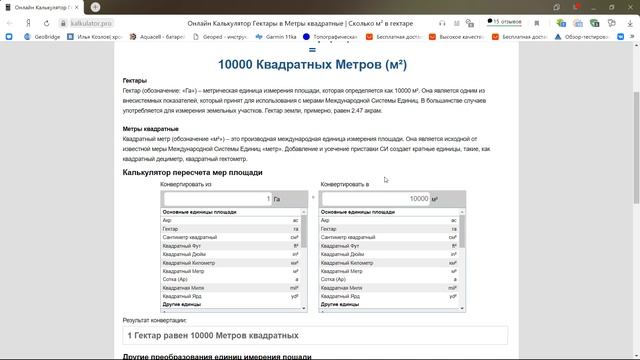Reload the page with the refresh icon
Screen dimensions: 640x360
47,23
